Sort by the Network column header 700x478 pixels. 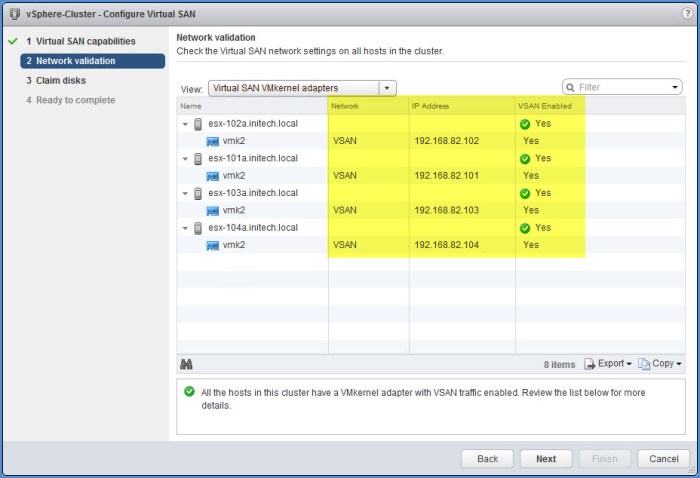click(368, 106)
